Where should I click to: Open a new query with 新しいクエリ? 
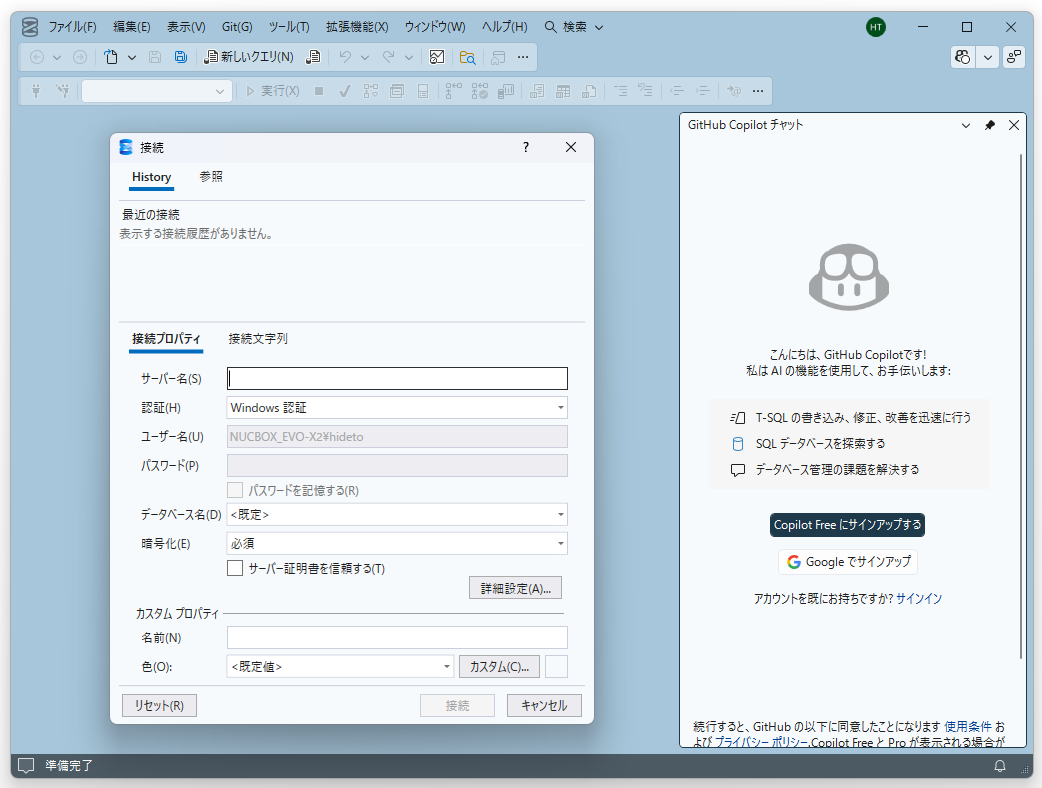[x=250, y=57]
